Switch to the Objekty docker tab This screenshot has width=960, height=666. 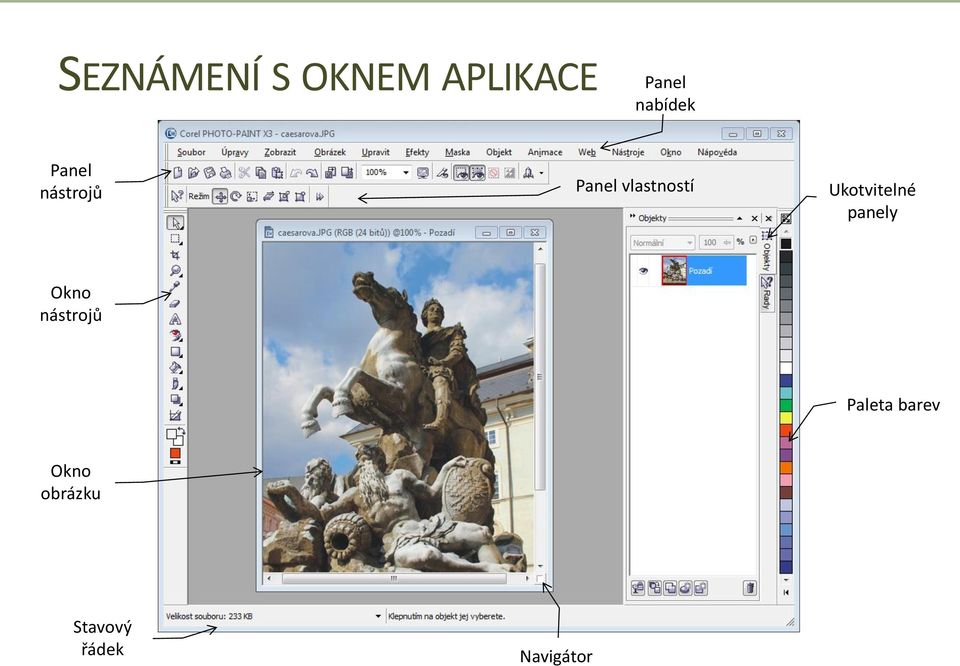coord(766,252)
